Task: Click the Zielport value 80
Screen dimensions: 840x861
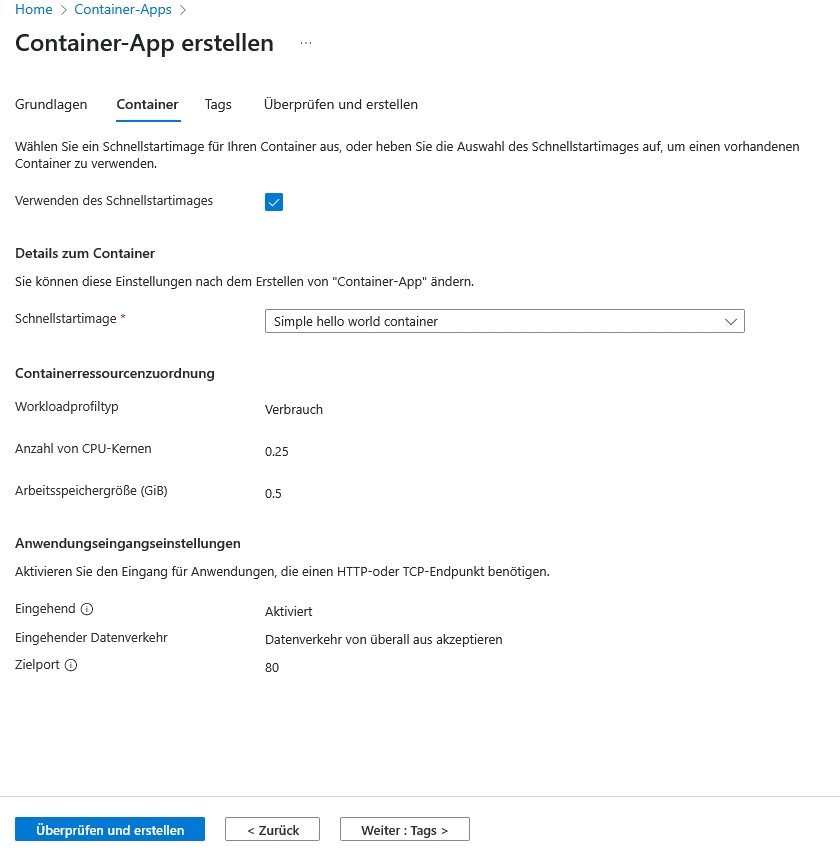Action: [x=272, y=667]
